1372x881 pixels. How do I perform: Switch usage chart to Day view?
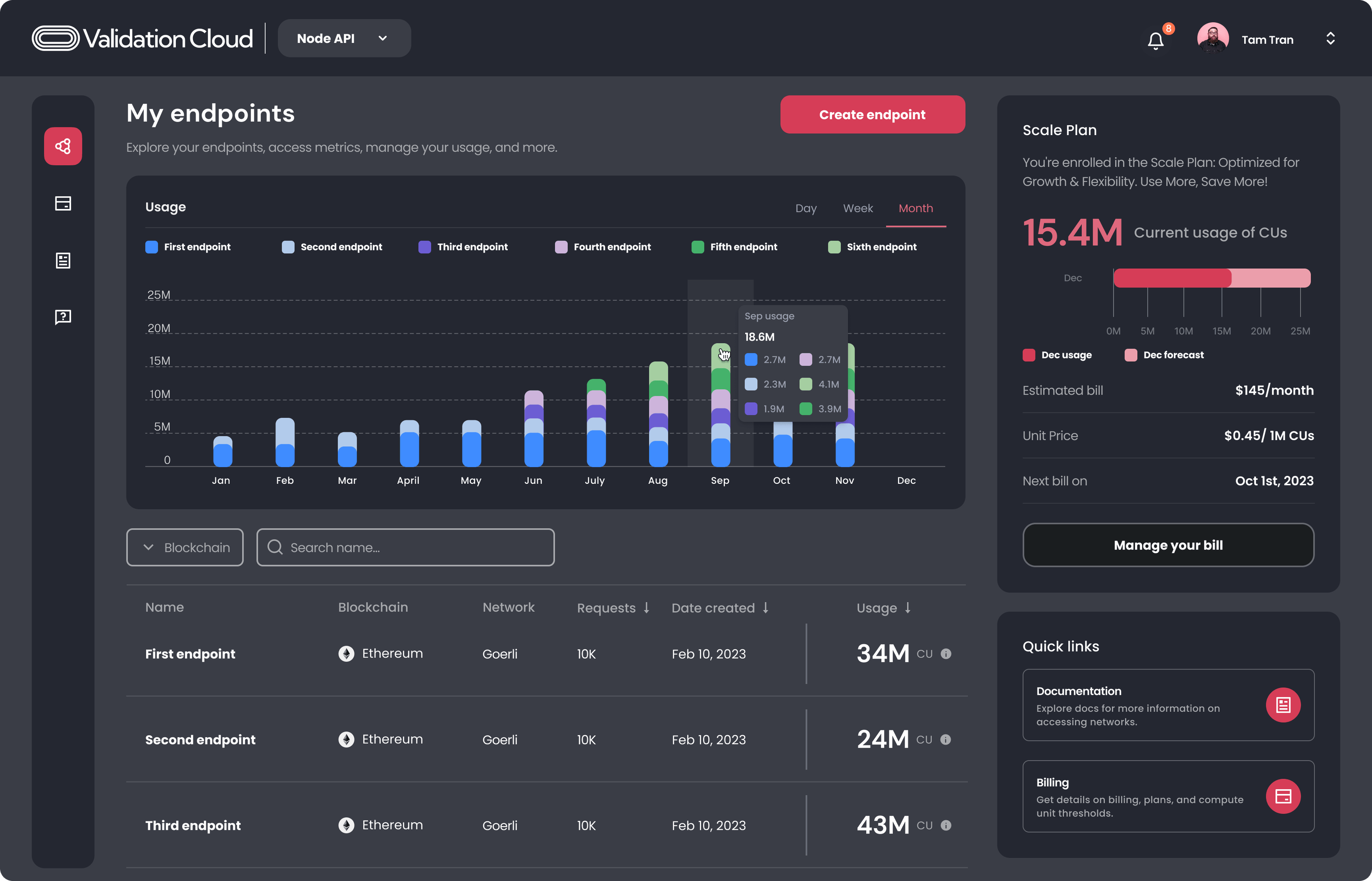pos(806,208)
